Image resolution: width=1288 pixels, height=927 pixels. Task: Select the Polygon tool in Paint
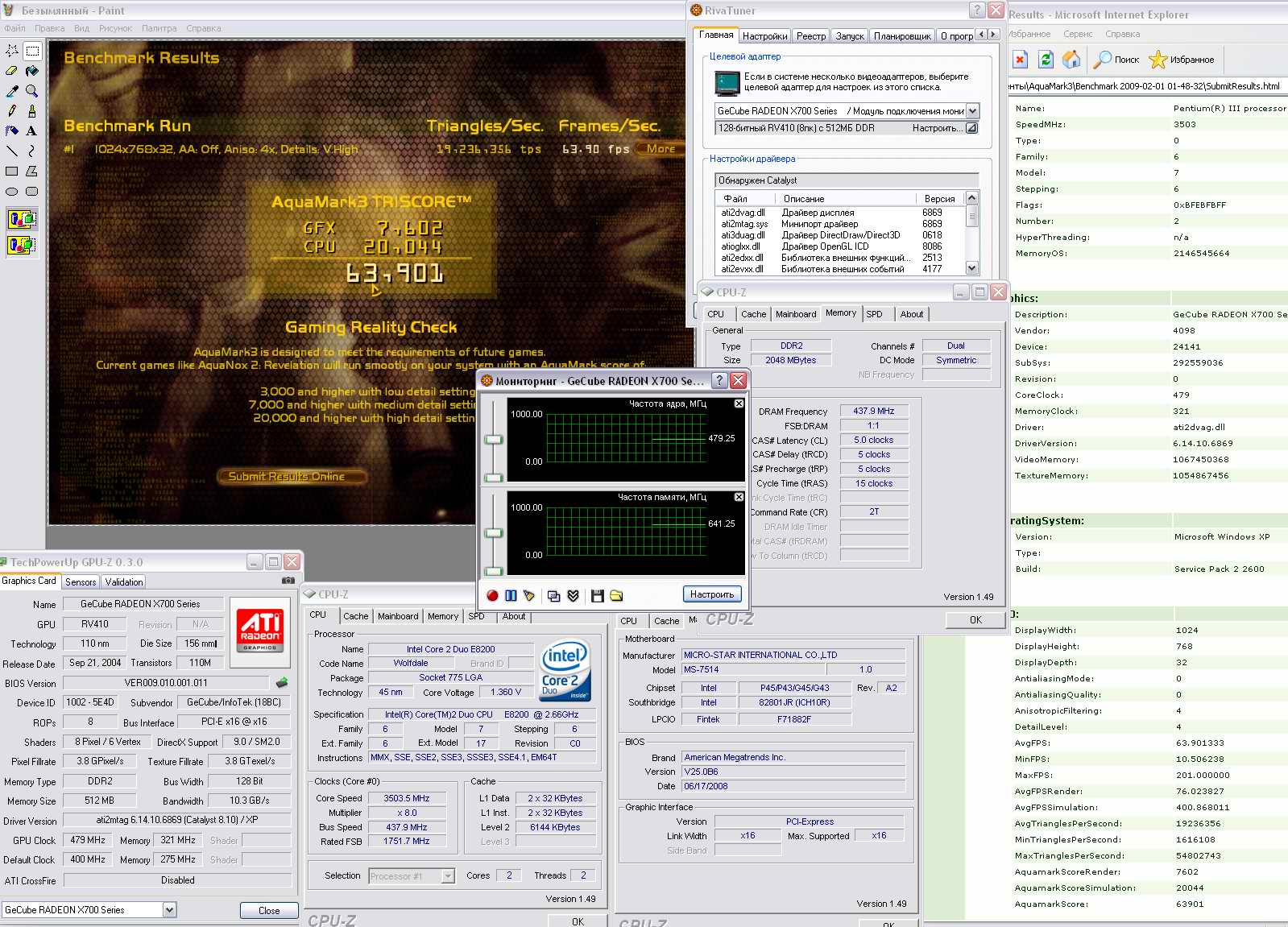tap(32, 171)
